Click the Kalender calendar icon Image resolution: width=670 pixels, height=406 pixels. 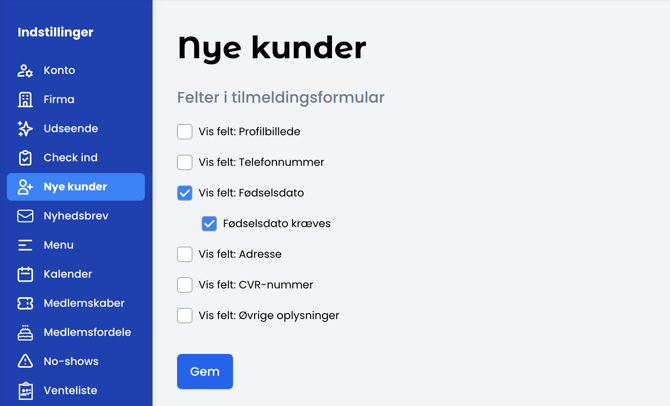pos(25,274)
